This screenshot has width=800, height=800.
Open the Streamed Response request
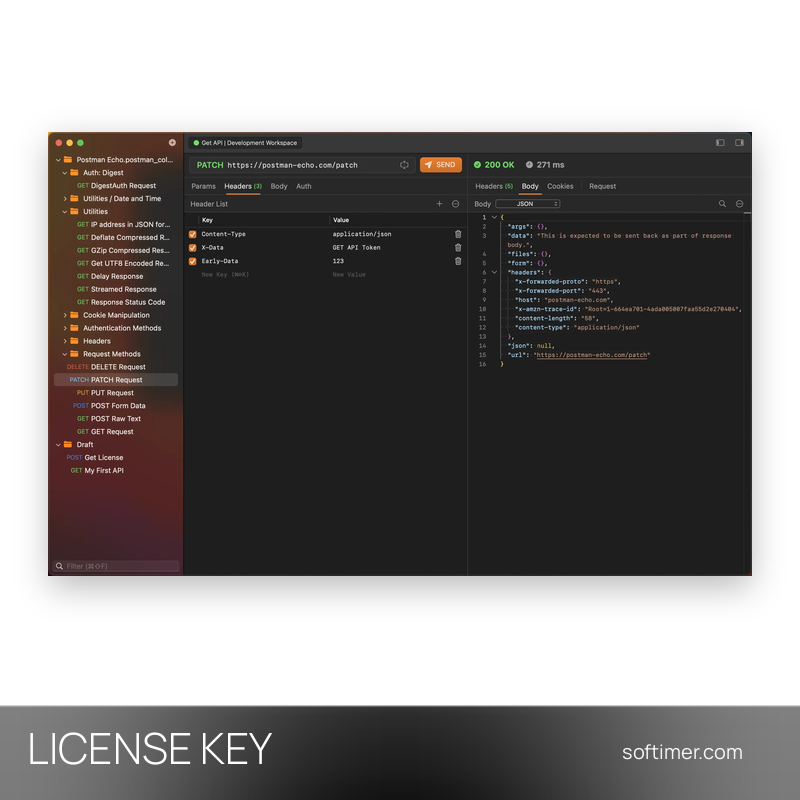(117, 289)
